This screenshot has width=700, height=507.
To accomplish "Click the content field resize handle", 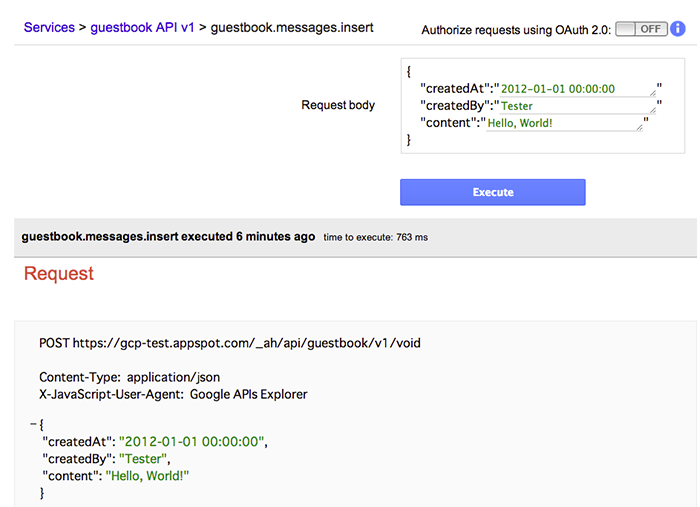I will click(639, 127).
